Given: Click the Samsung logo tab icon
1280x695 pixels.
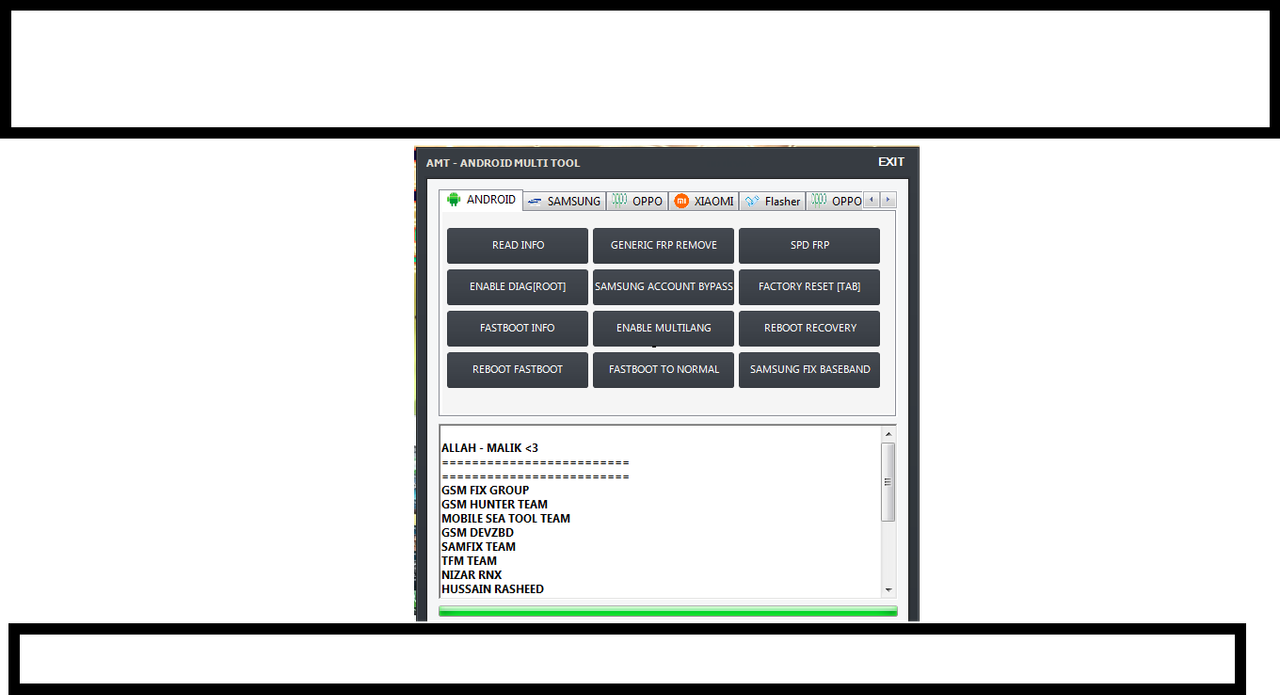Looking at the screenshot, I should (x=535, y=201).
